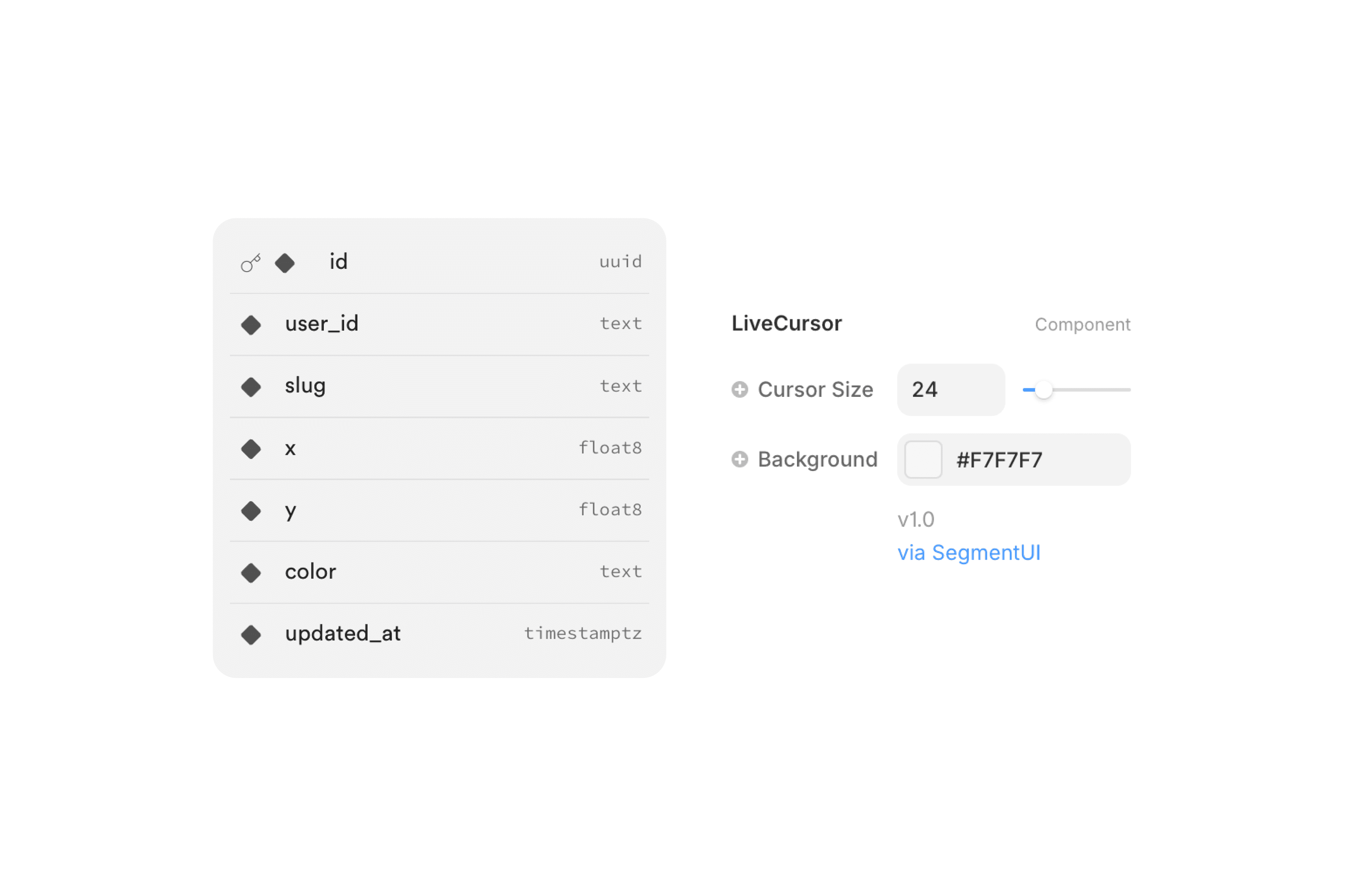Click the diamond icon next to x
The image size is (1363, 896).
coord(251,449)
